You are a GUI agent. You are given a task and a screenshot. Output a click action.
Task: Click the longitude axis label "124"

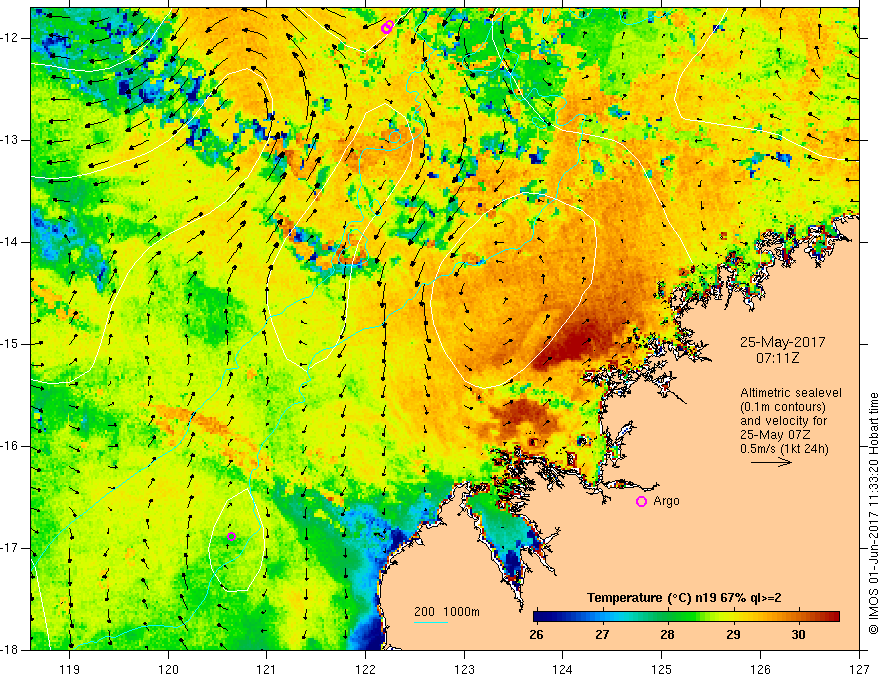tap(563, 669)
